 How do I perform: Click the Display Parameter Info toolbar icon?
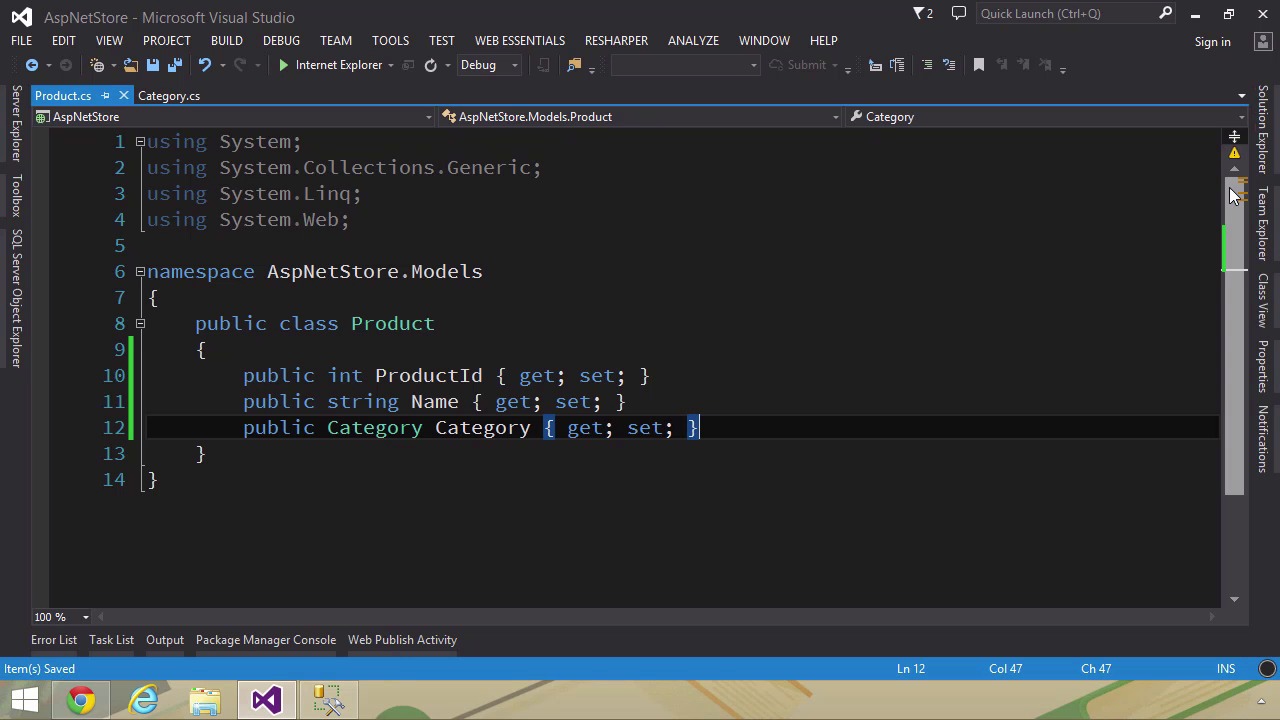pyautogui.click(x=875, y=65)
